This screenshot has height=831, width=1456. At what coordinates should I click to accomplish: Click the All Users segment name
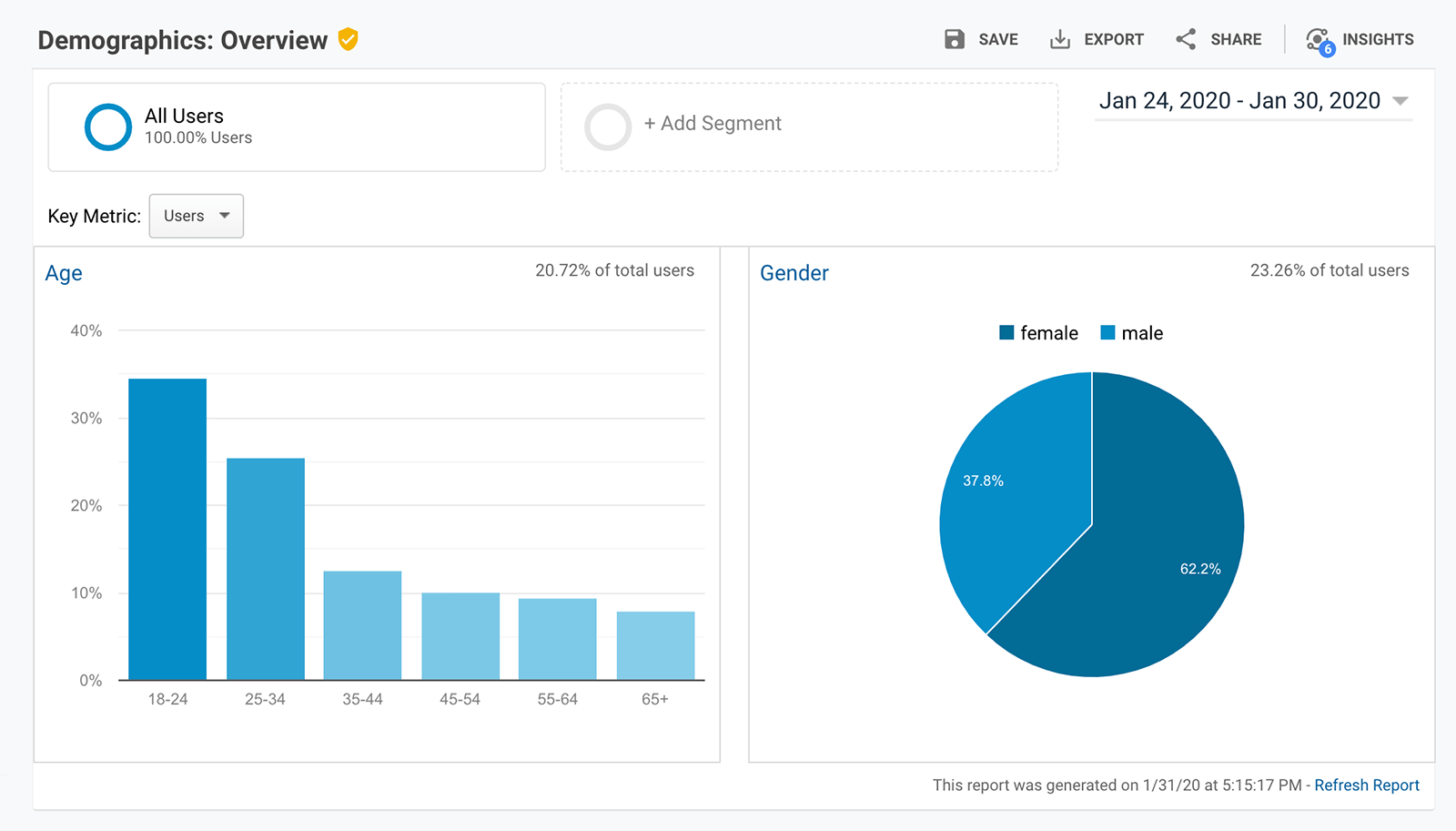184,116
